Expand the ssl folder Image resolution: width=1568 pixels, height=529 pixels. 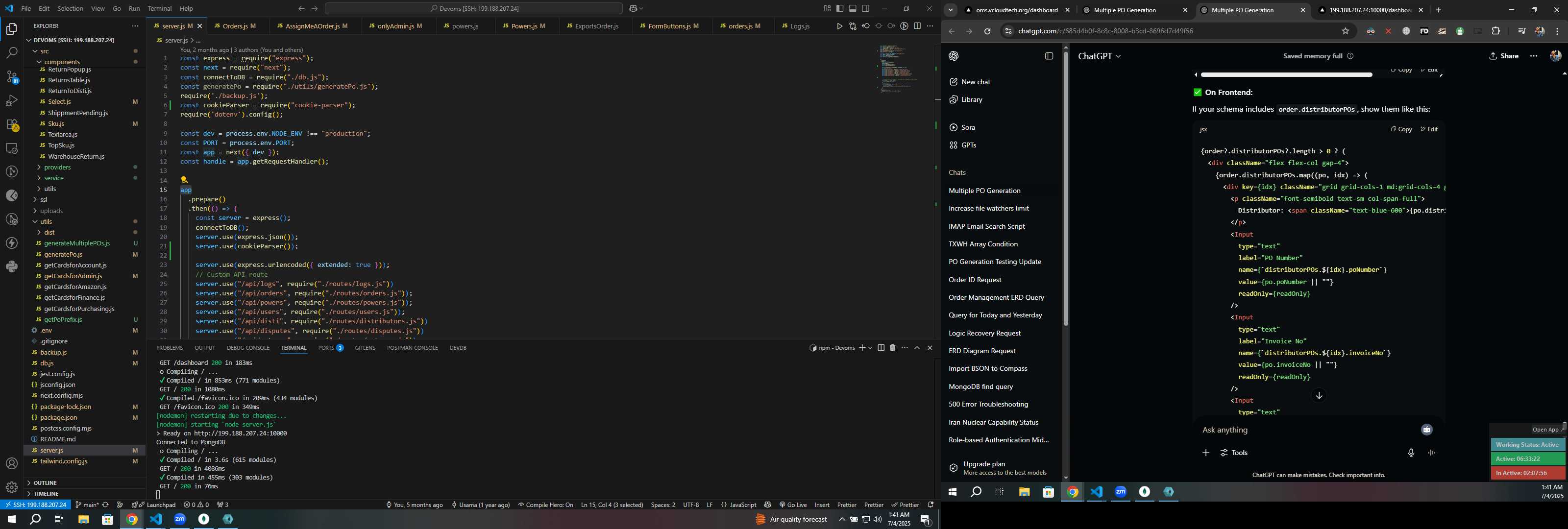[43, 200]
